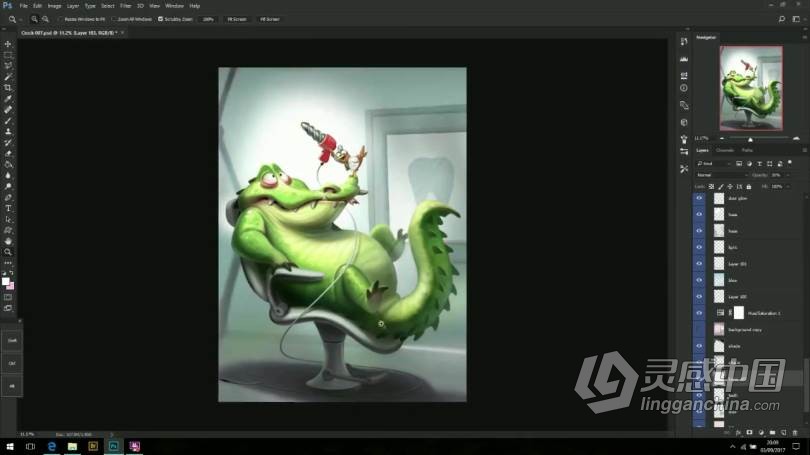Viewport: 810px width, 455px height.
Task: Select the Gradient tool
Action: [8, 164]
